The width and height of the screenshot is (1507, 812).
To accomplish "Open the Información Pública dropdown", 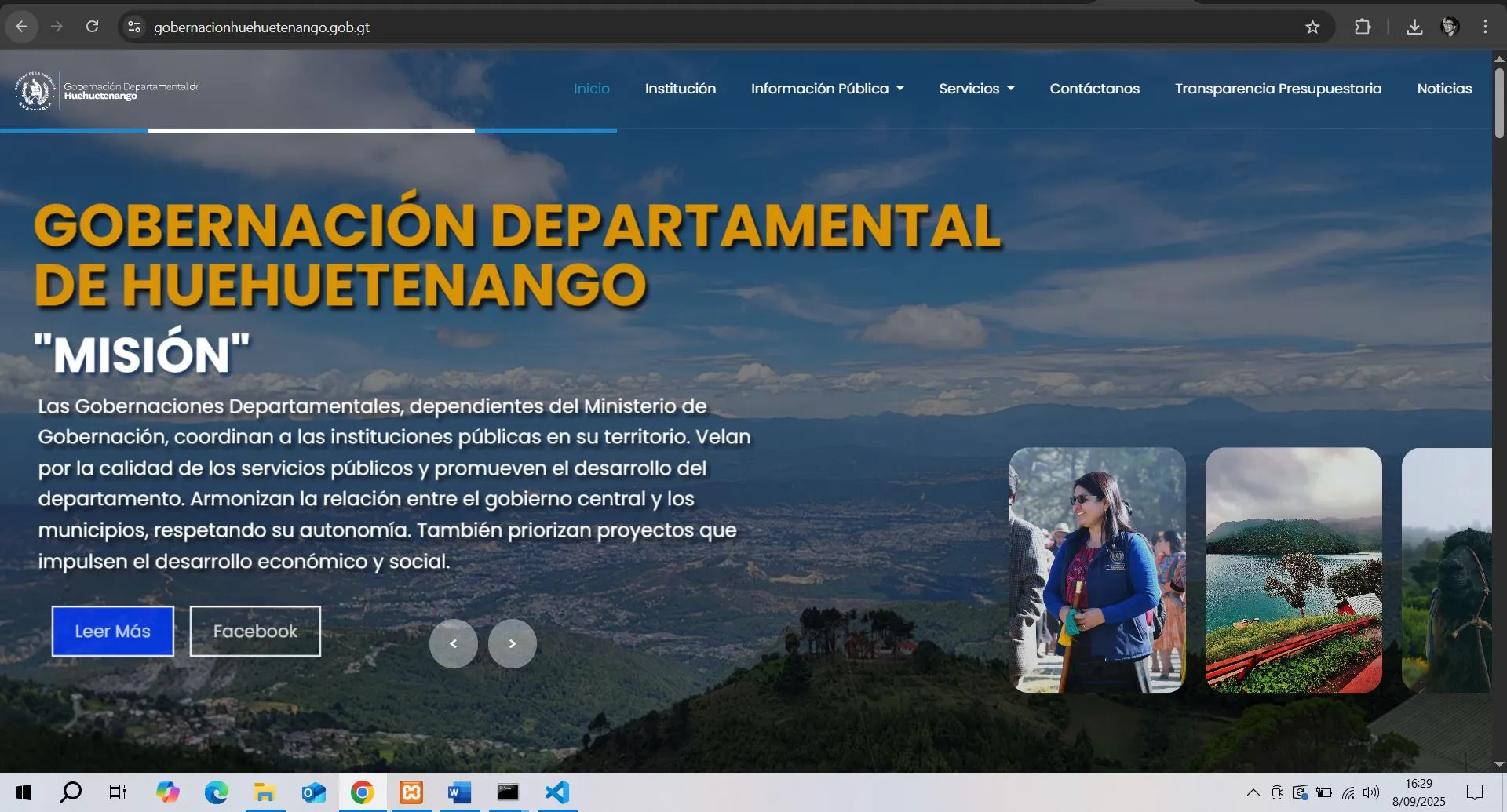I will coord(826,89).
